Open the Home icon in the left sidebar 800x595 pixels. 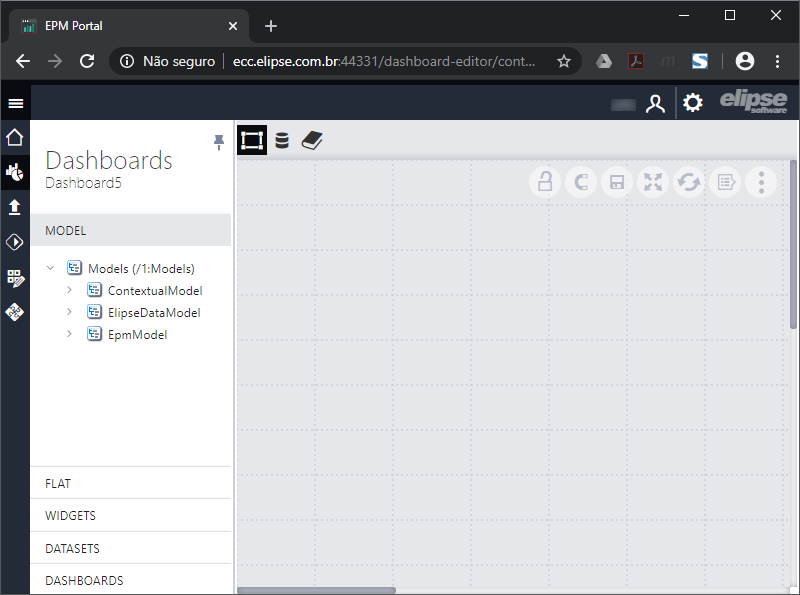[x=14, y=137]
